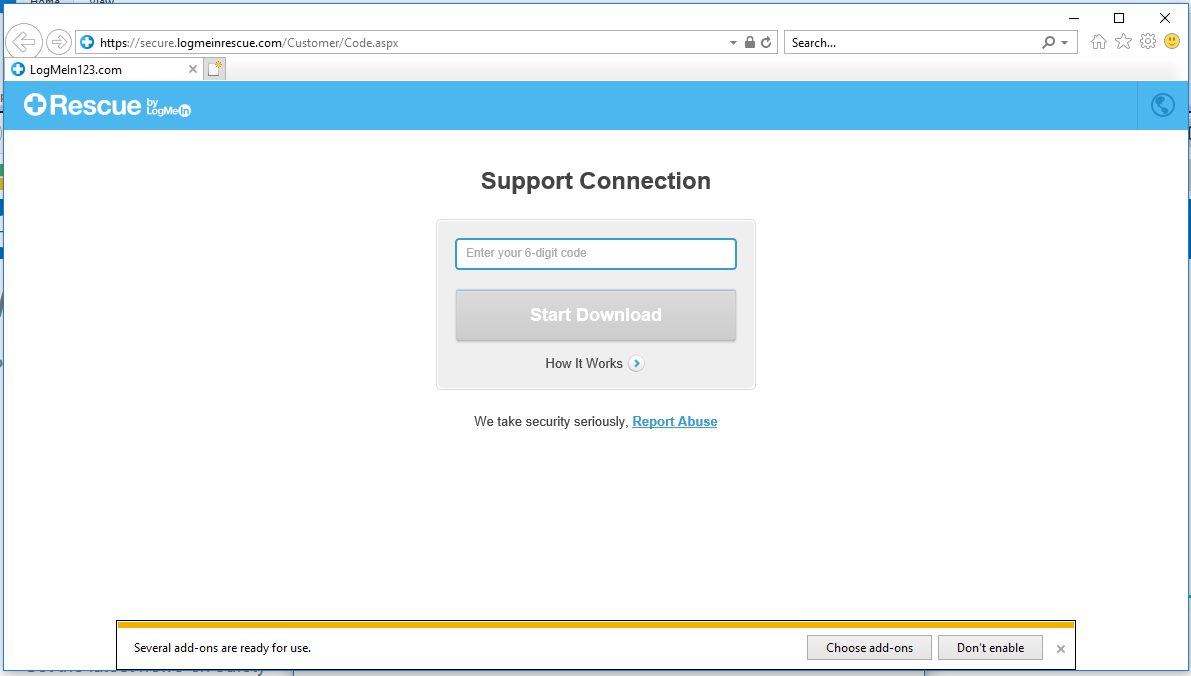Focus the 6-digit code input field

(596, 254)
